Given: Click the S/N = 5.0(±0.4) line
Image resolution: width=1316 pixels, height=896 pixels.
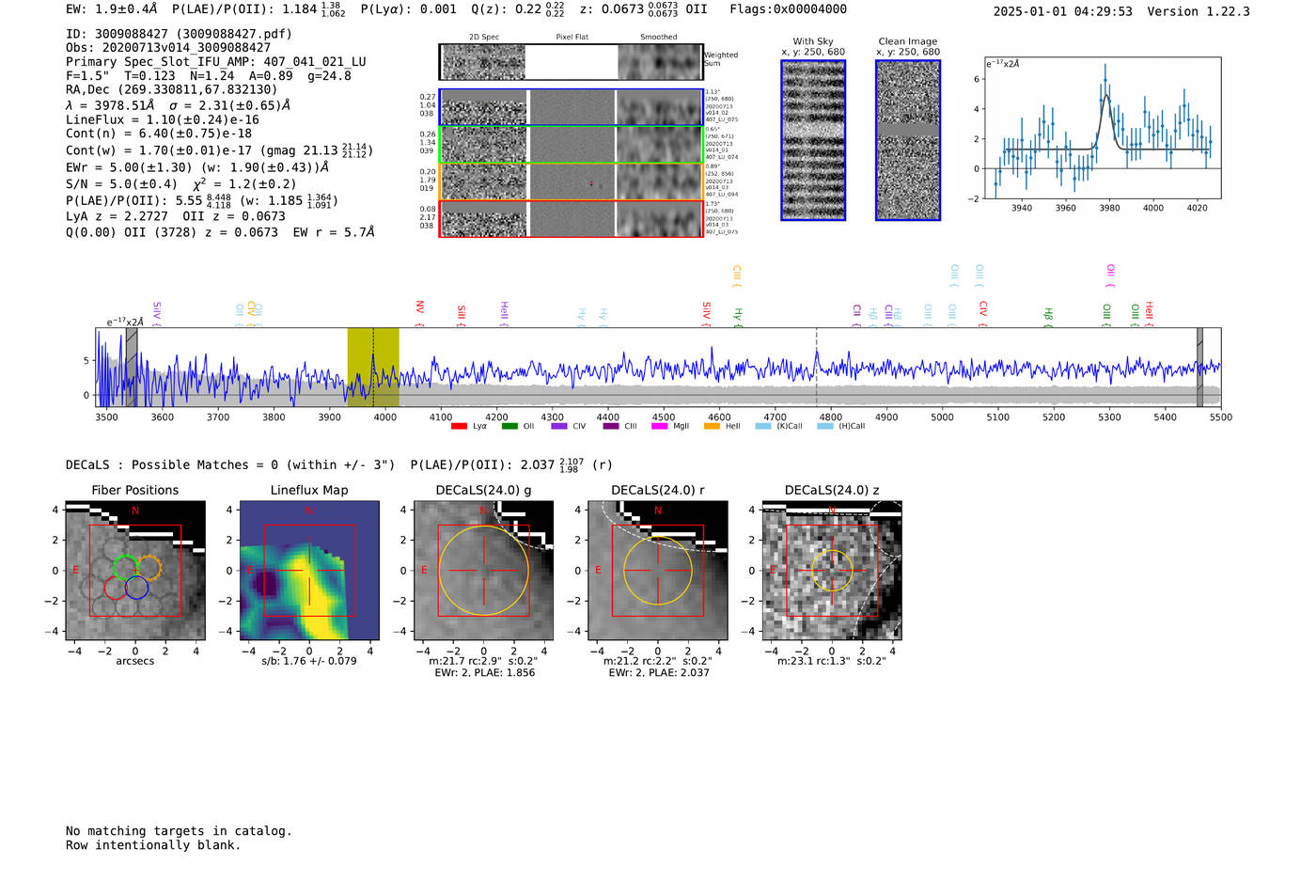Looking at the screenshot, I should click(180, 183).
